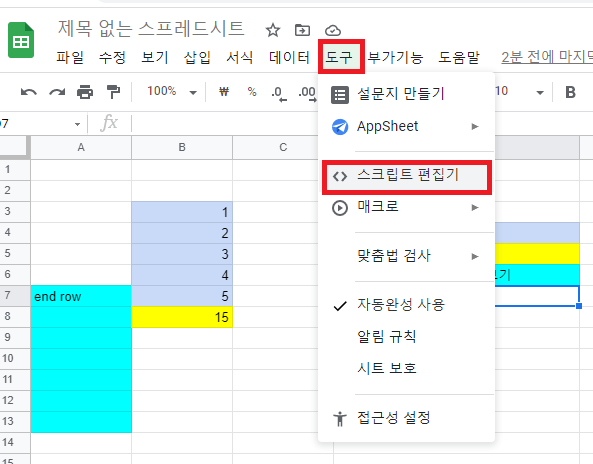Screen dimensions: 593x464
Task: Open the last edit history link
Action: pyautogui.click(x=547, y=57)
